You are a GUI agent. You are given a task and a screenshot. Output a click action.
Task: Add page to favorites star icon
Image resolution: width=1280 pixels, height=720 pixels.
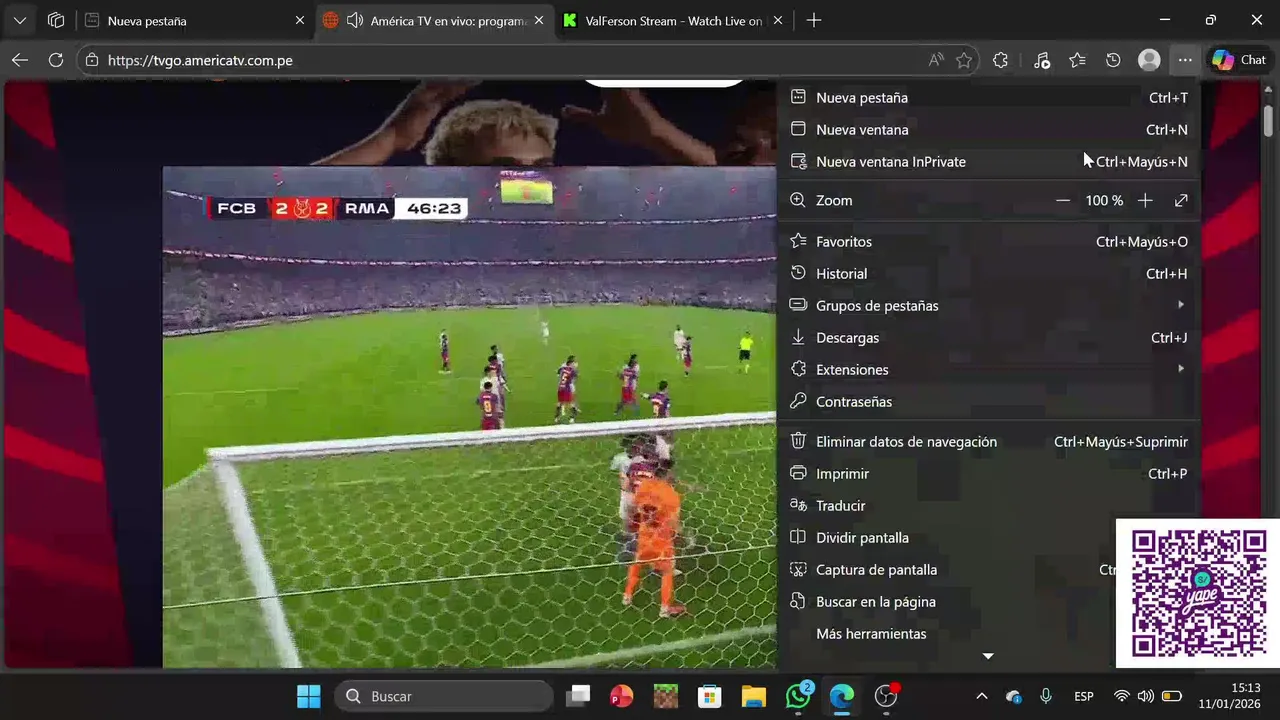[x=964, y=60]
